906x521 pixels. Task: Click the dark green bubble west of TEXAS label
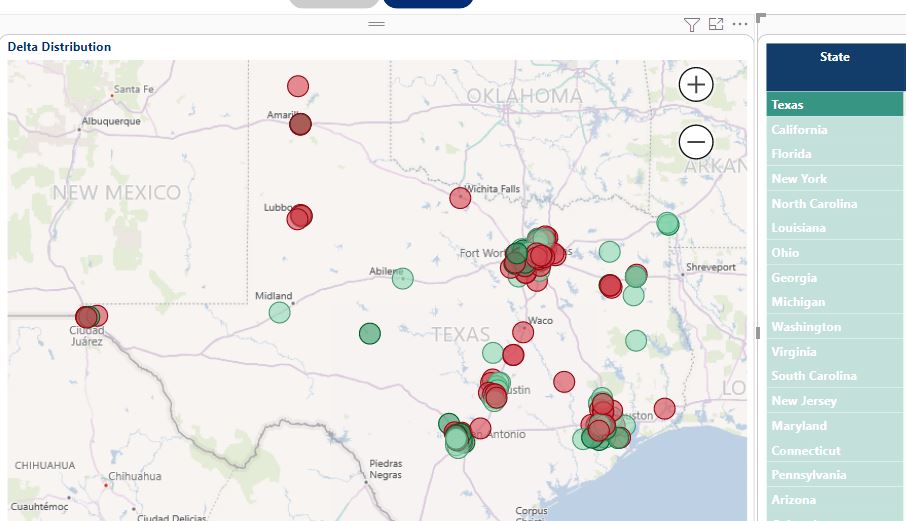(x=370, y=333)
